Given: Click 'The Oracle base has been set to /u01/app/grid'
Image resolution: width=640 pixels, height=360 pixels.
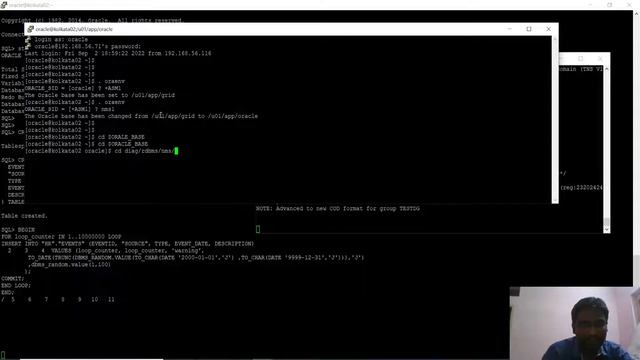Looking at the screenshot, I should (x=100, y=95).
